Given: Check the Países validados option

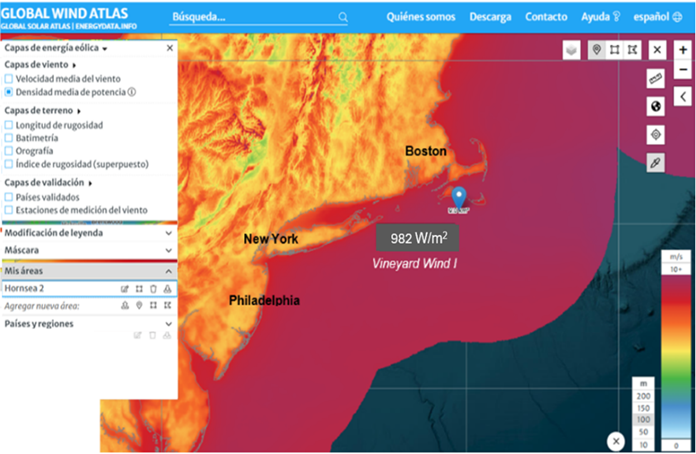Looking at the screenshot, I should (x=9, y=197).
